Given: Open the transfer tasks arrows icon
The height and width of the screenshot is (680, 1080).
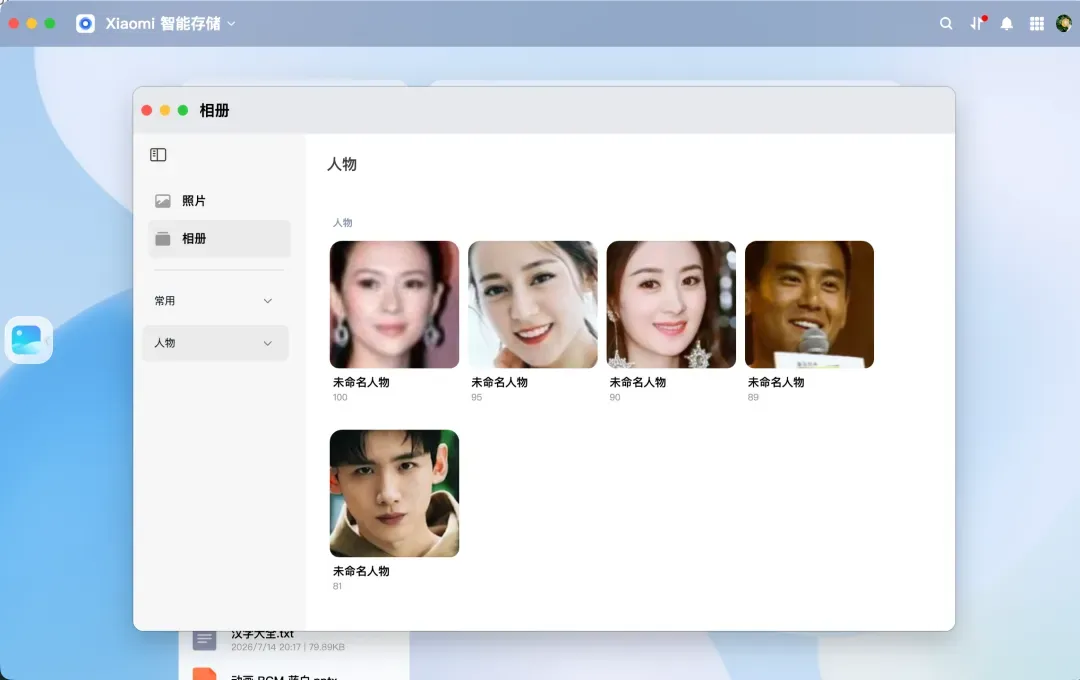Looking at the screenshot, I should [977, 23].
